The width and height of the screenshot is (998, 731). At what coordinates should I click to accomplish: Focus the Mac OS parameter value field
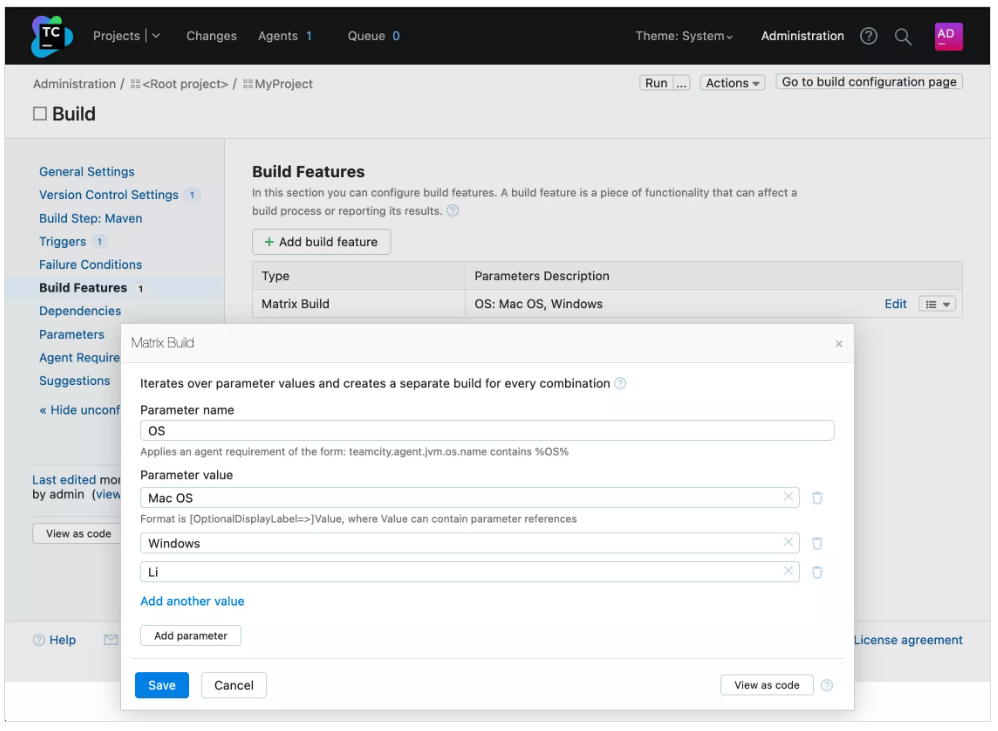[x=470, y=498]
